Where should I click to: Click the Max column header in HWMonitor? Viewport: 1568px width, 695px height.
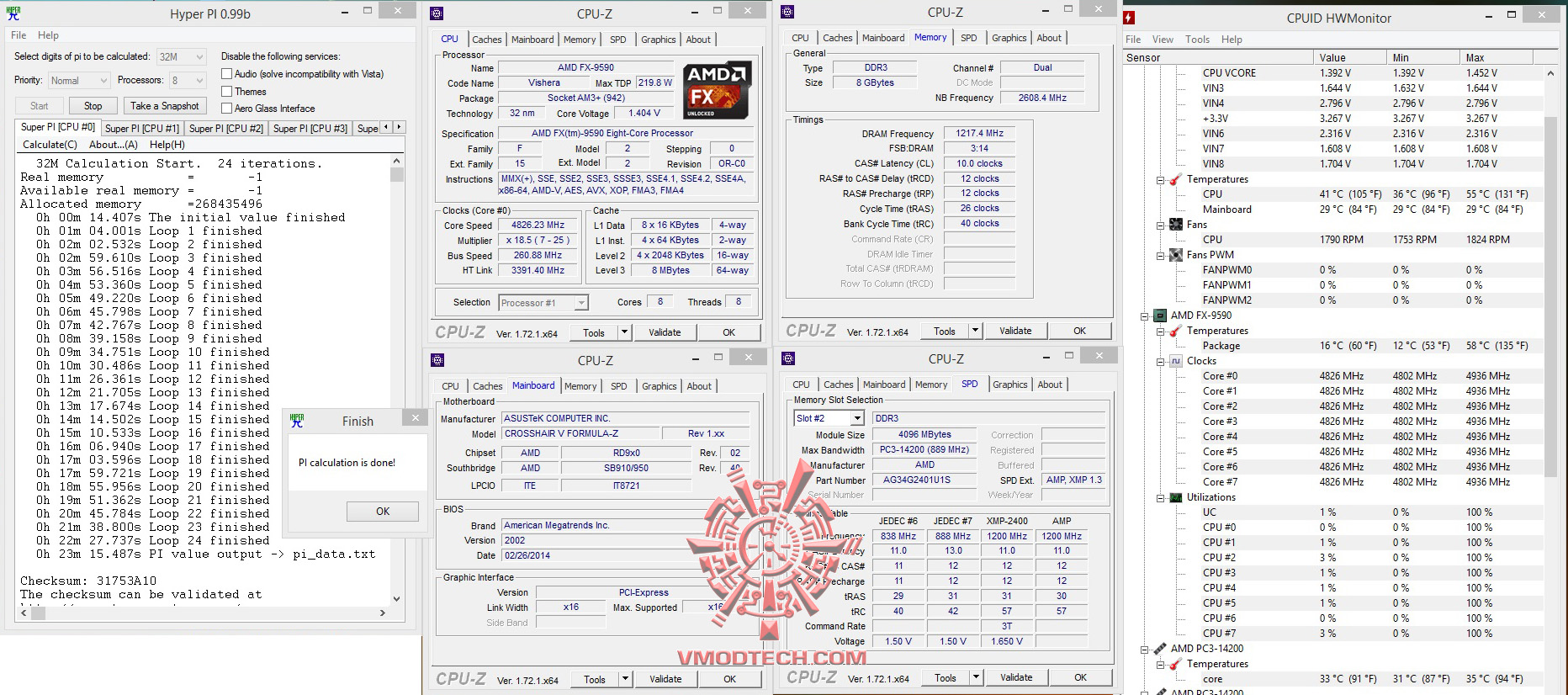[1496, 57]
